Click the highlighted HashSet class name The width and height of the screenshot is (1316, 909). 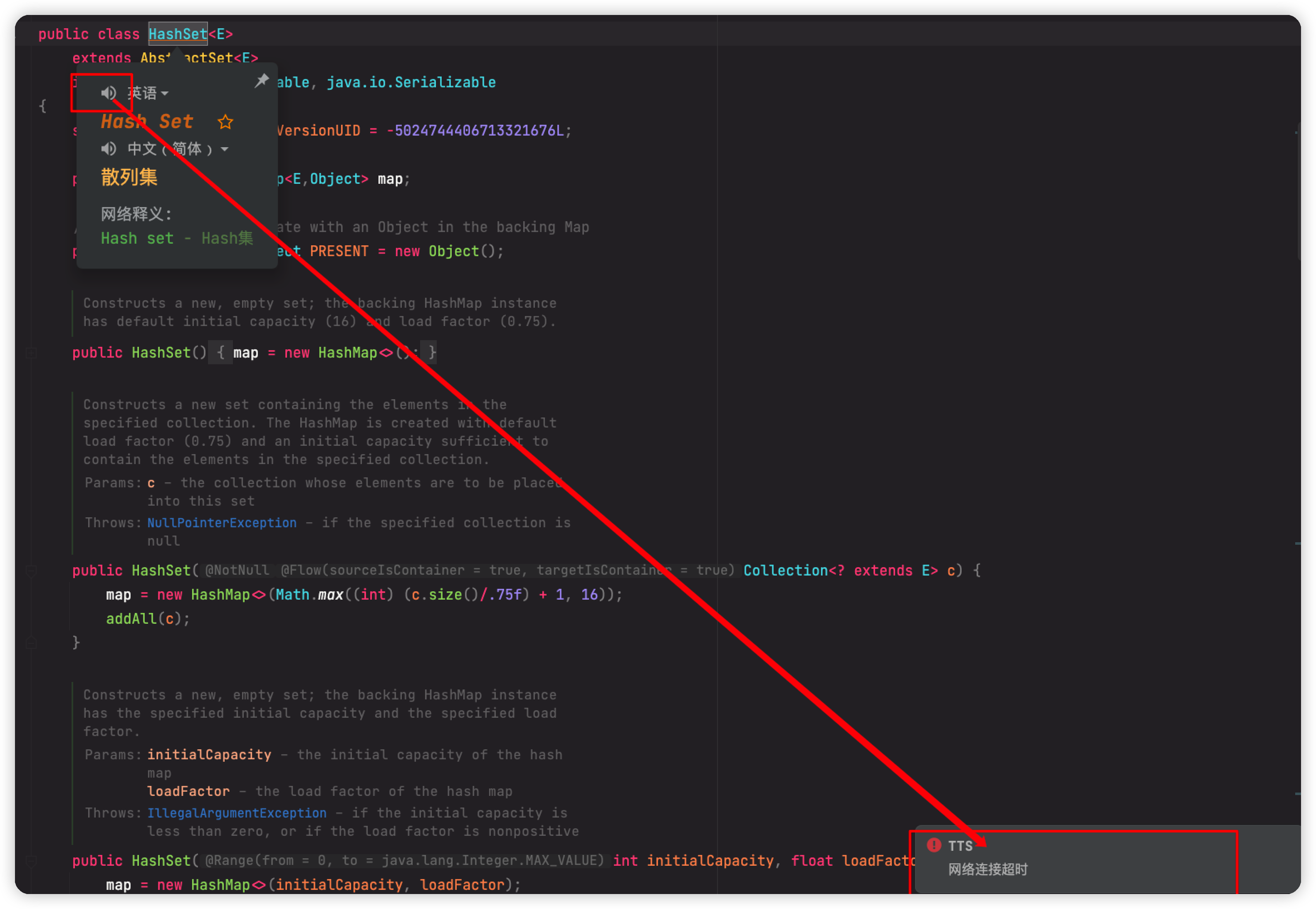[x=178, y=34]
